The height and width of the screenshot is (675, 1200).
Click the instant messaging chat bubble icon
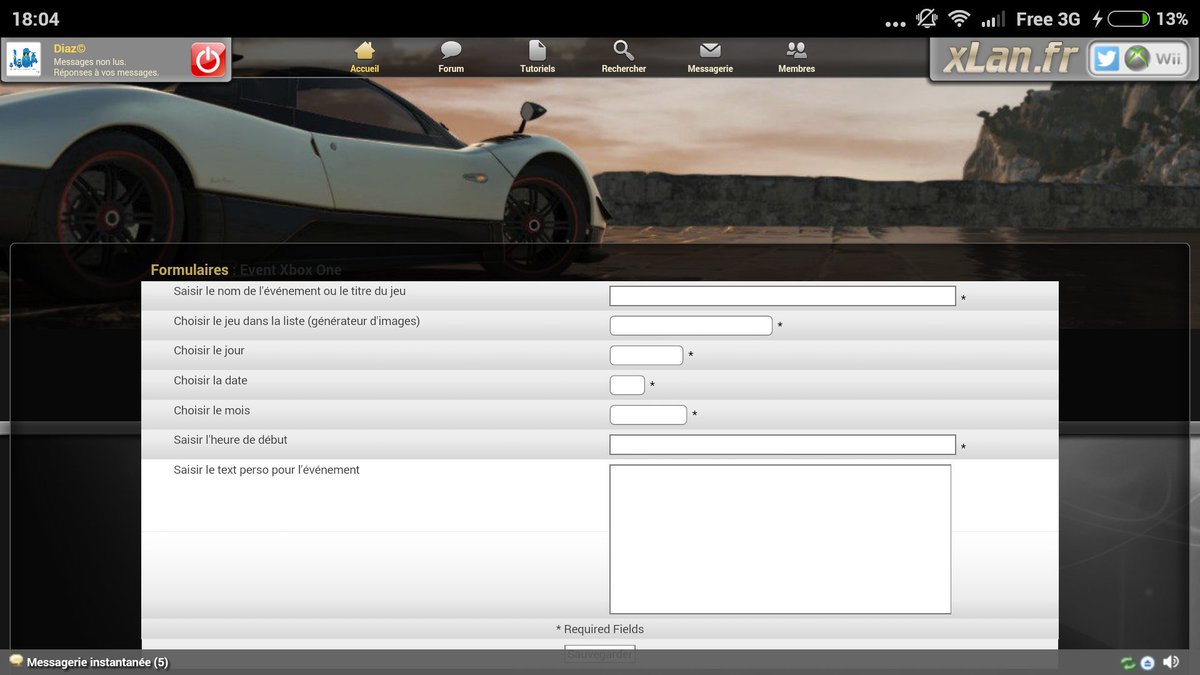(x=16, y=661)
